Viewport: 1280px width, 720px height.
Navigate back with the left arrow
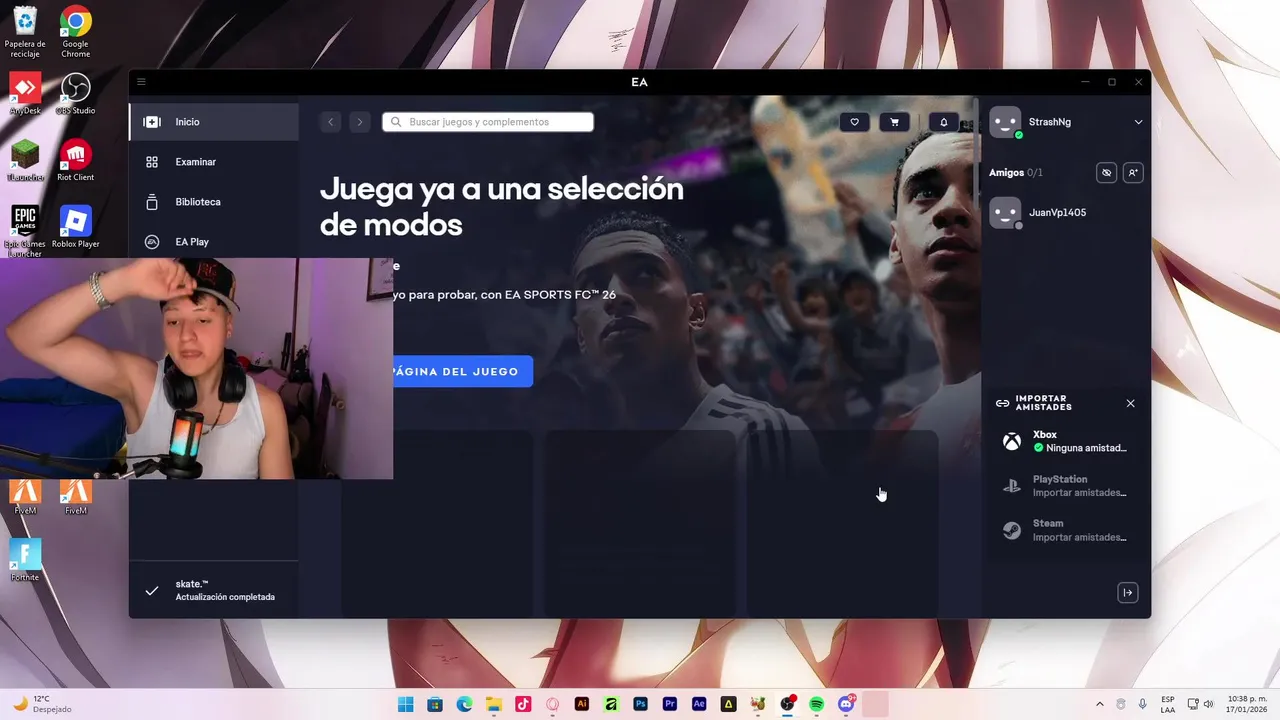coord(331,122)
